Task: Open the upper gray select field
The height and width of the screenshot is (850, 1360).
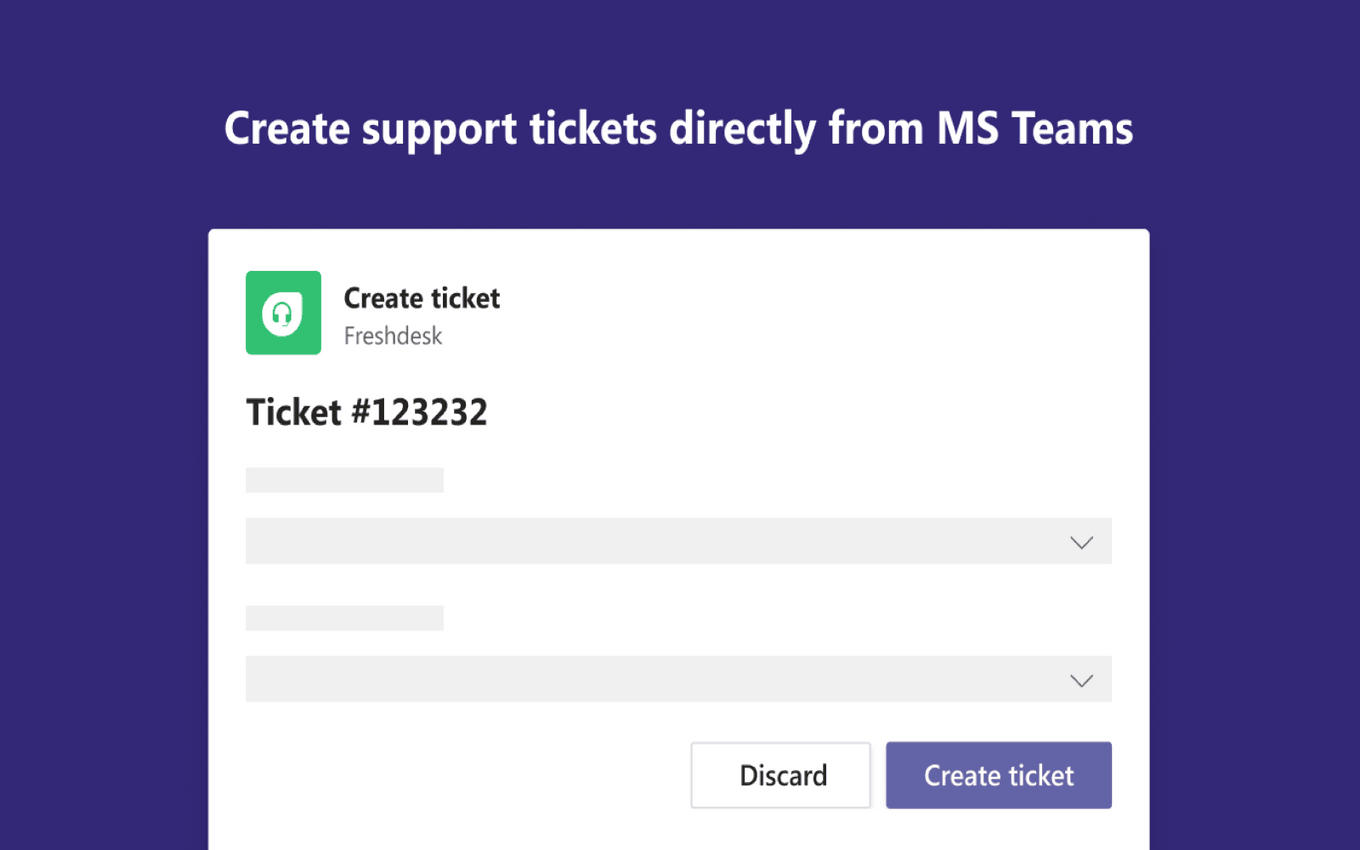Action: click(x=678, y=541)
